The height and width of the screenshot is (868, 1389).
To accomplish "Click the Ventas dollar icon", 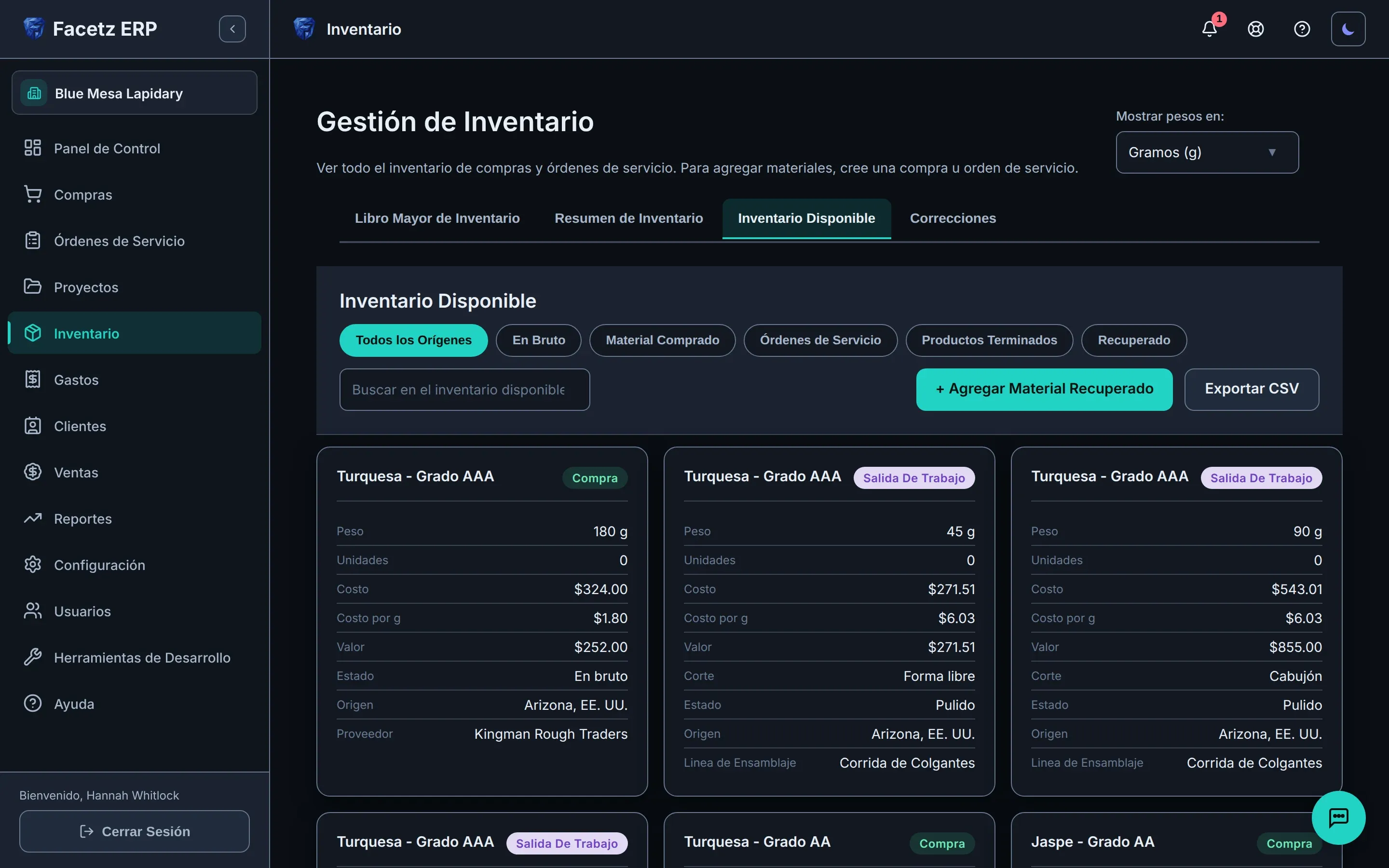I will (x=33, y=472).
